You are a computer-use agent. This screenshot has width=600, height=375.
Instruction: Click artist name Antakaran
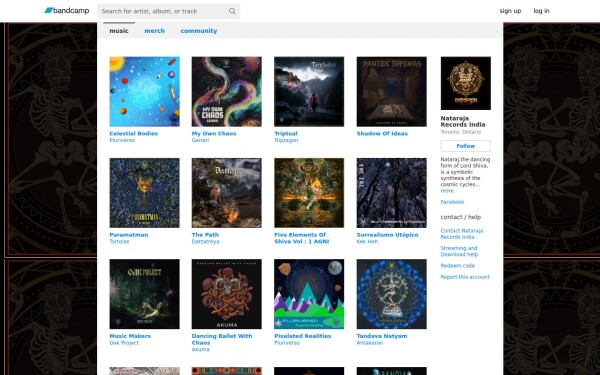click(x=370, y=343)
